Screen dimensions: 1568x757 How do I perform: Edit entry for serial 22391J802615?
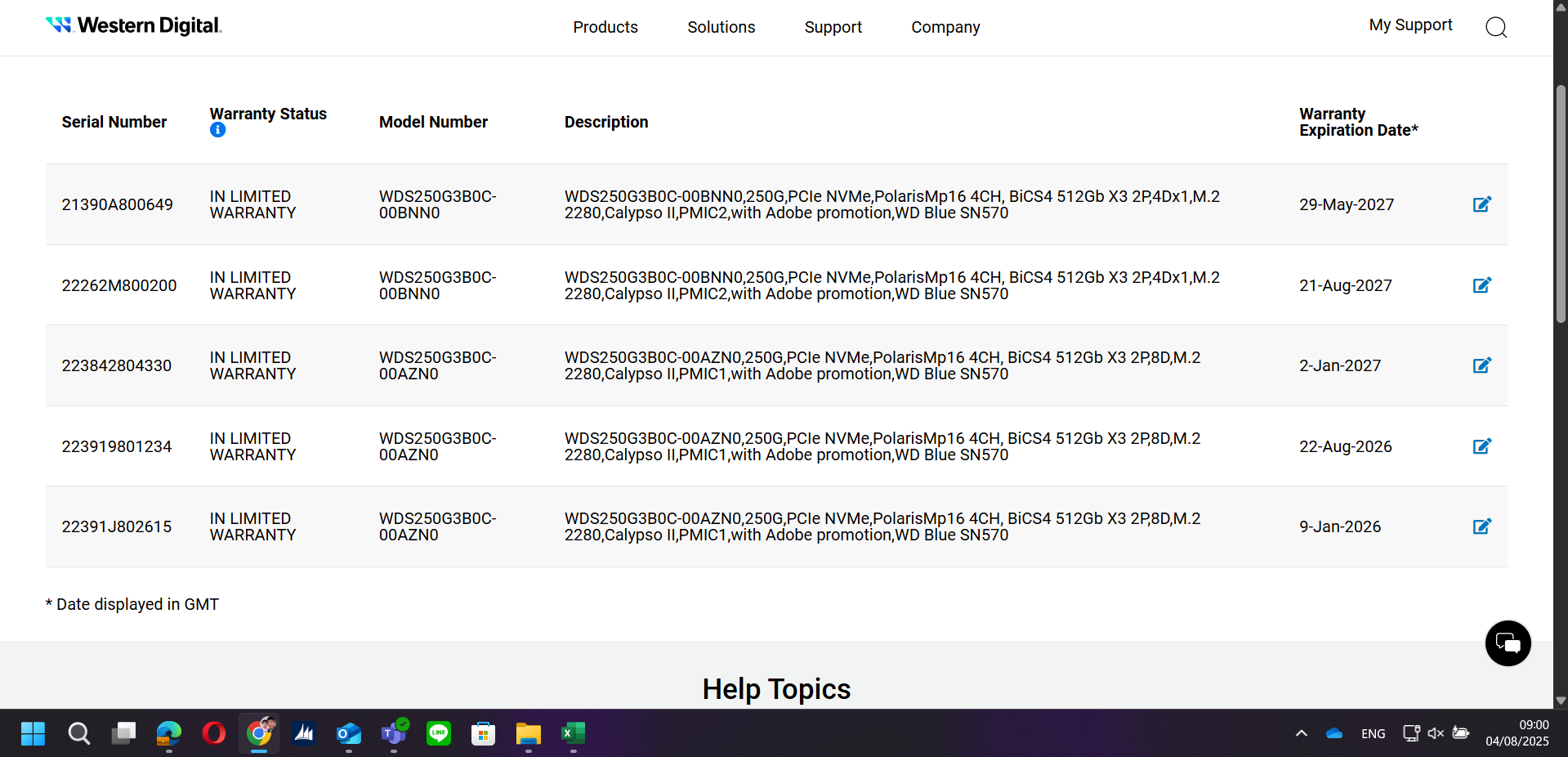1481,526
